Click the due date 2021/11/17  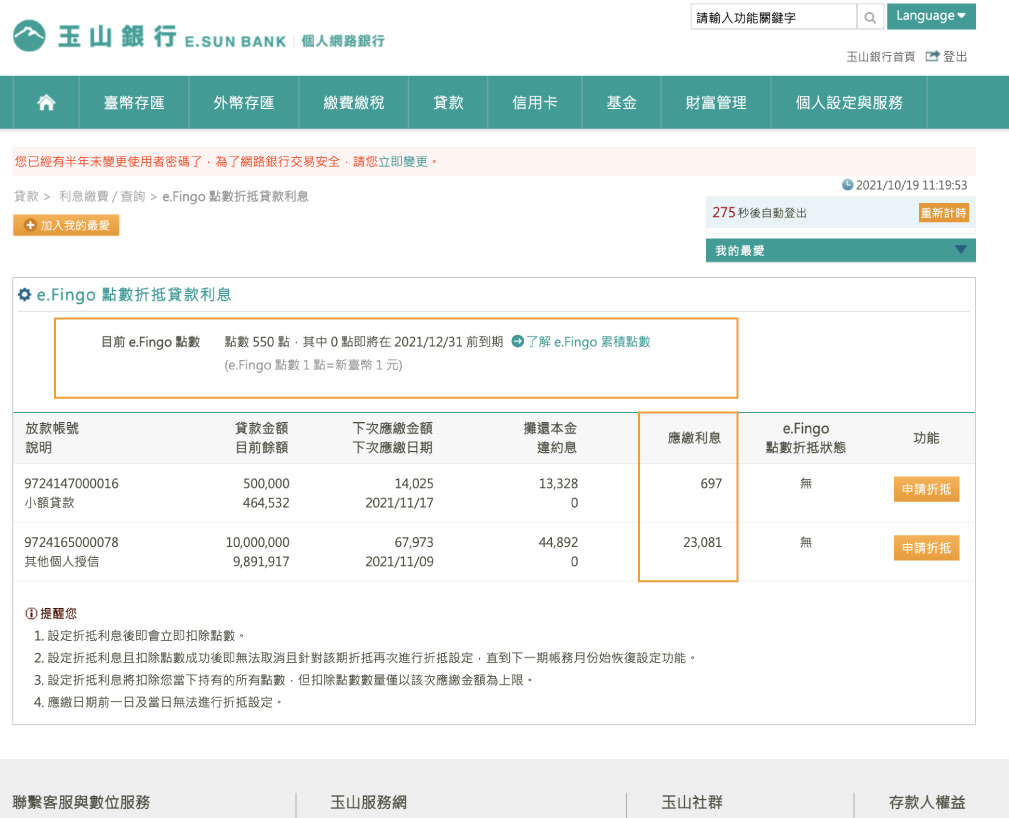(400, 503)
